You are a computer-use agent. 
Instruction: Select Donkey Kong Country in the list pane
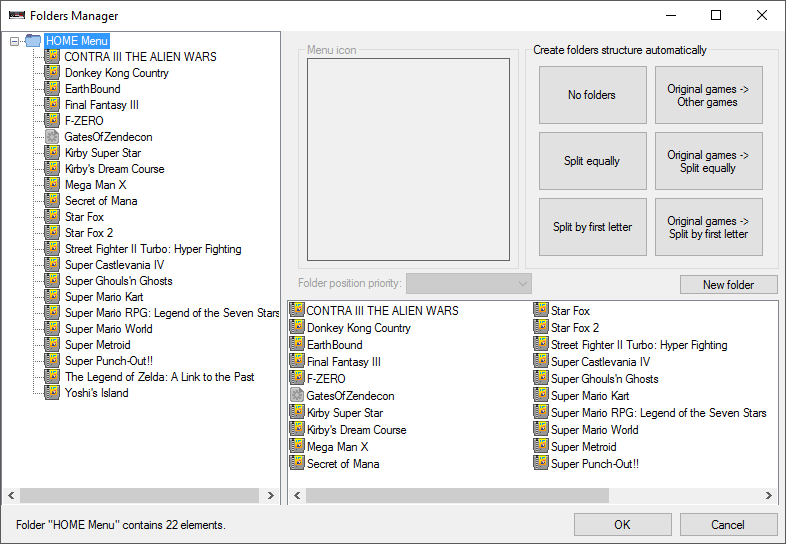point(359,328)
